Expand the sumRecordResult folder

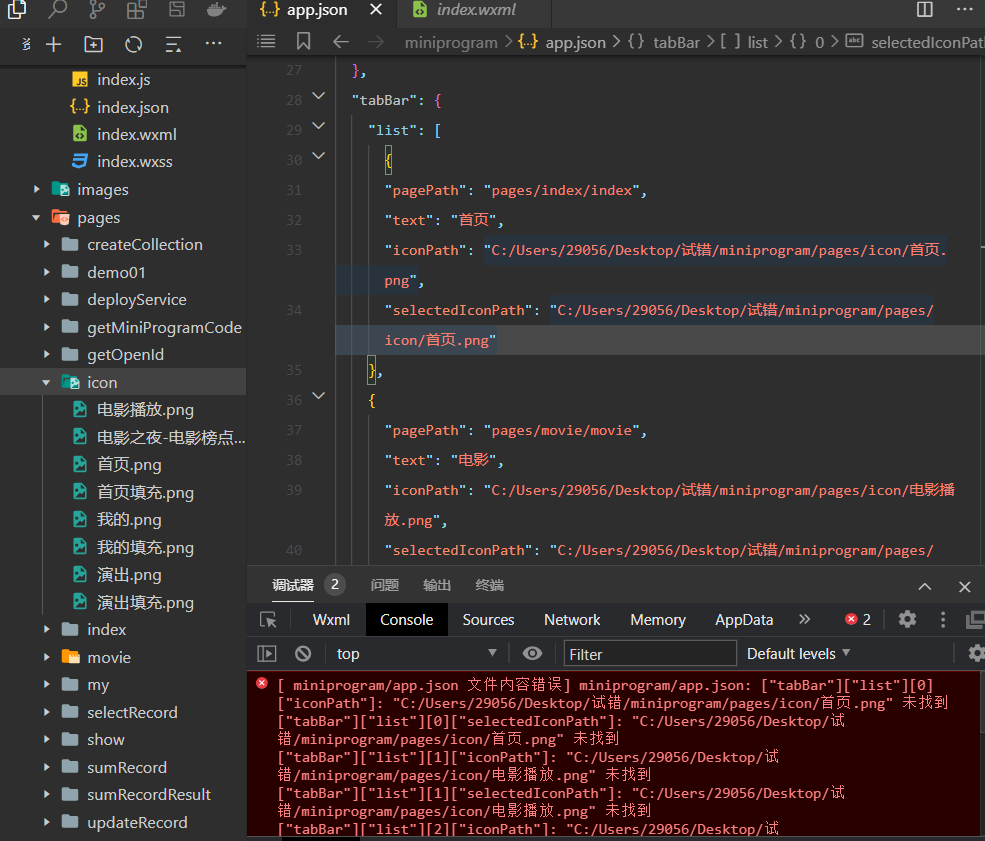coord(46,795)
